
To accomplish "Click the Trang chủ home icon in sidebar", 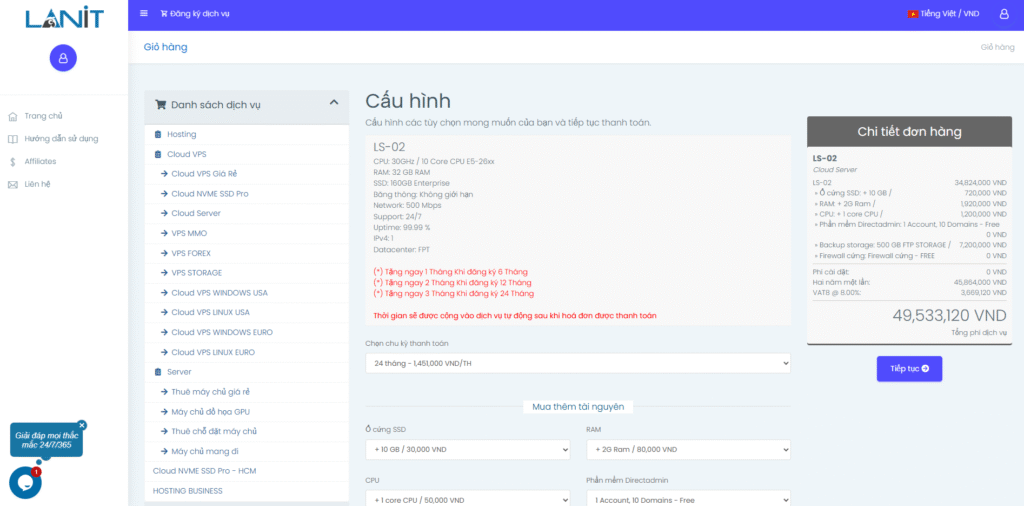I will click(13, 116).
